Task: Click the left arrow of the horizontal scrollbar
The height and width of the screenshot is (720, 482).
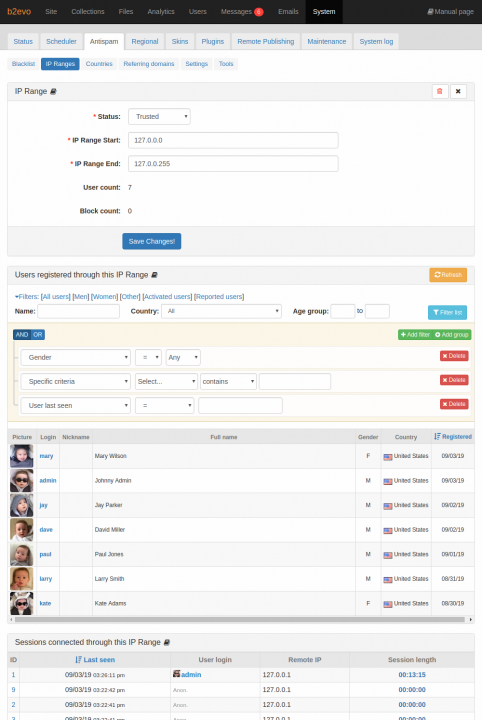Action: [11, 619]
